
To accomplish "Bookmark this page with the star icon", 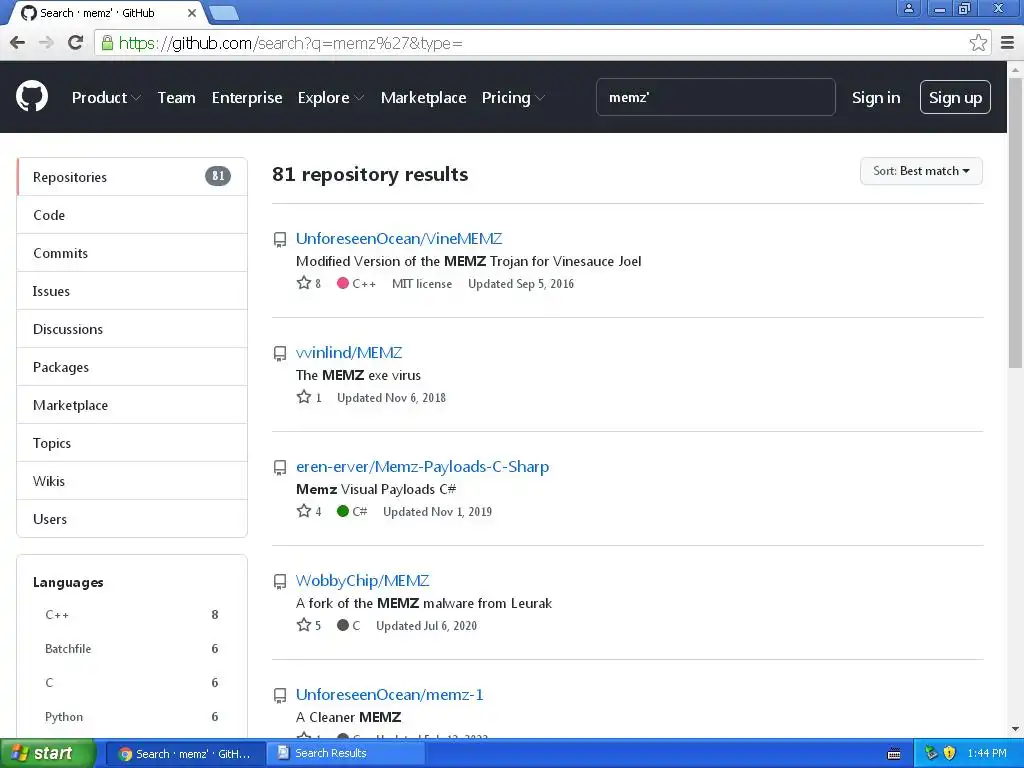I will (x=978, y=43).
